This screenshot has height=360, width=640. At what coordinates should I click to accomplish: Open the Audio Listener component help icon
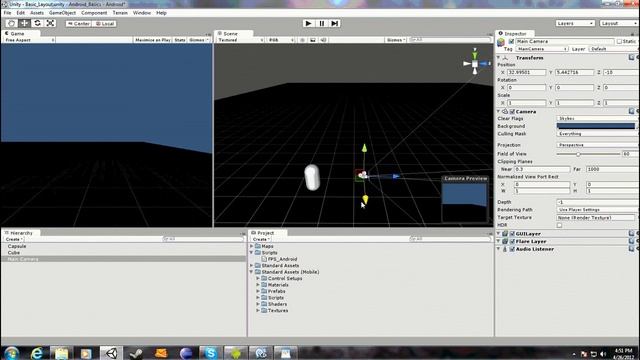click(x=631, y=249)
